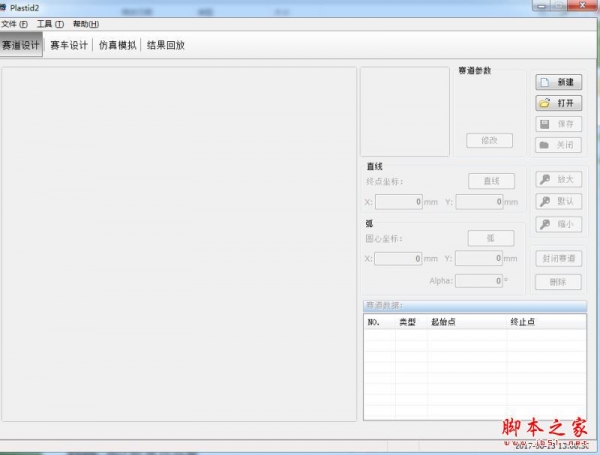Image resolution: width=600 pixels, height=455 pixels.
Task: Click the magnifier icon on 放大
Action: 545,179
